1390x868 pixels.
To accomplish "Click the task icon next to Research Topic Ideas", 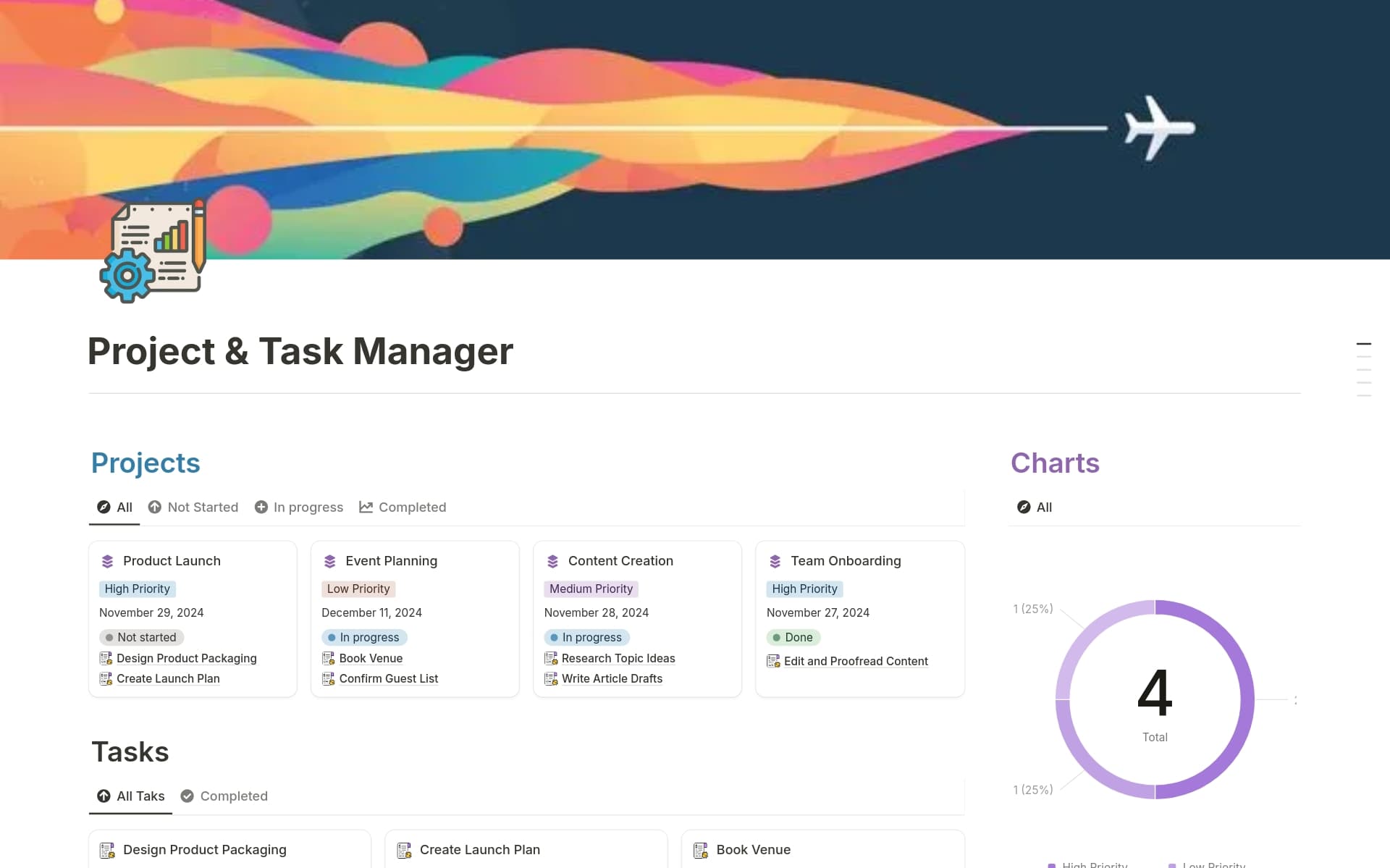I will (x=551, y=658).
